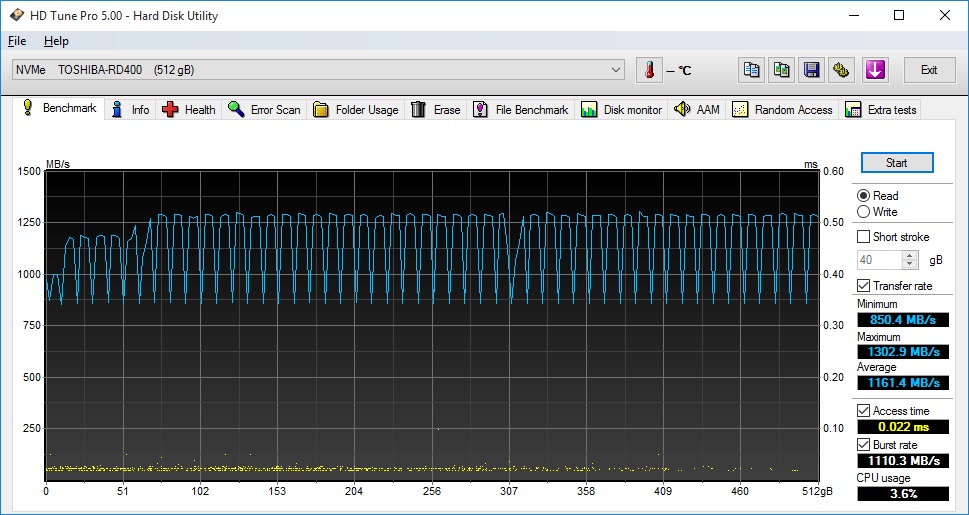Open the Error Scan tab

[264, 110]
